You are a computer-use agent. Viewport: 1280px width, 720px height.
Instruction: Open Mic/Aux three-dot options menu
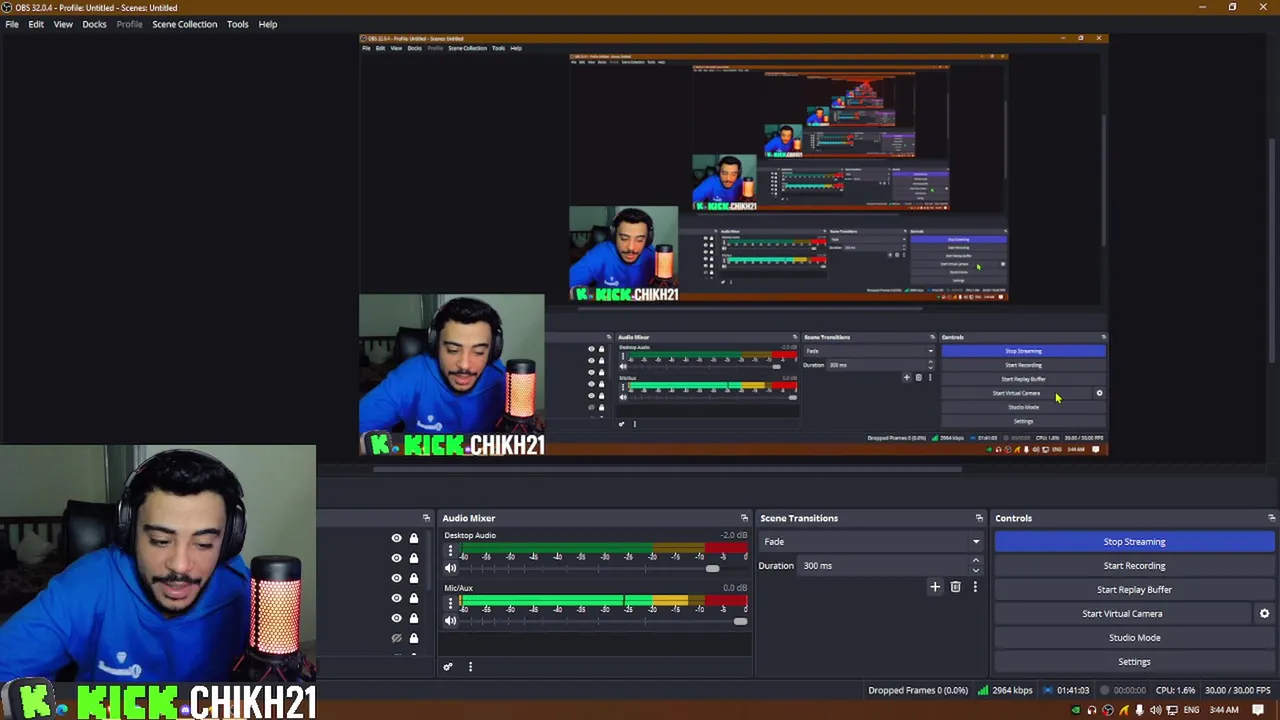(450, 603)
